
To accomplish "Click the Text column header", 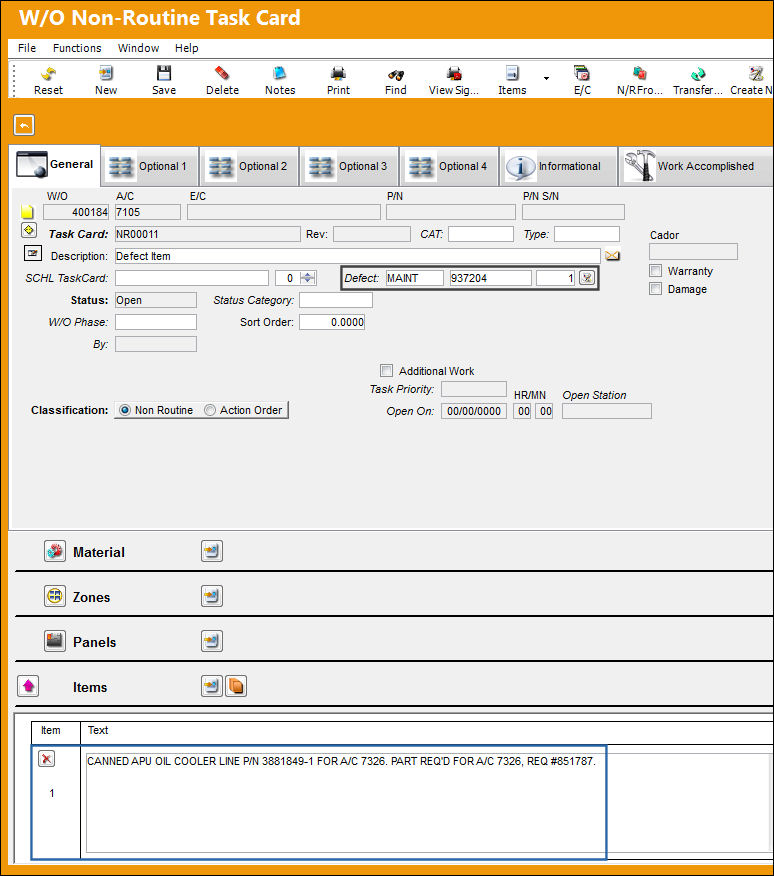I will coord(98,730).
